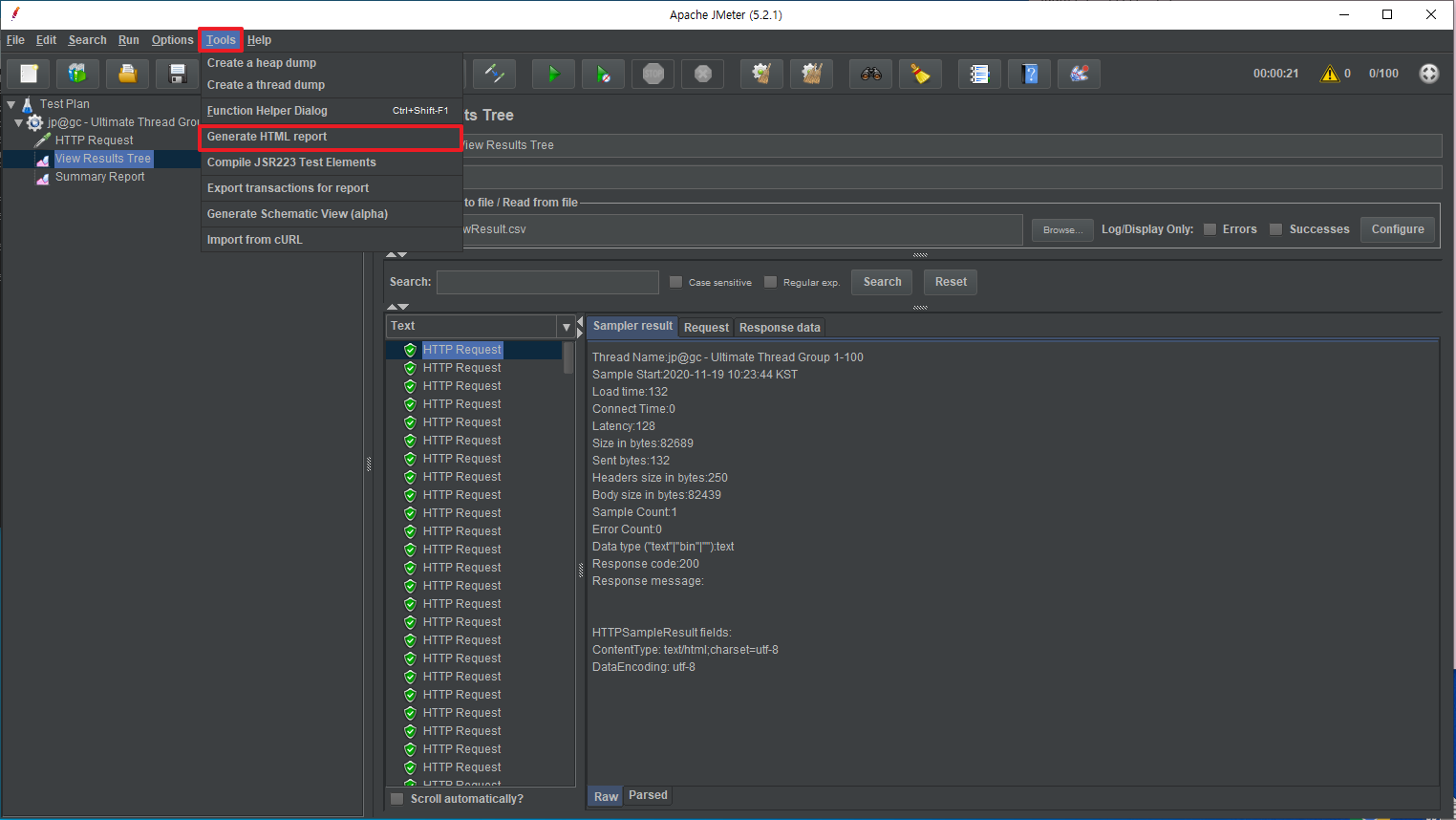
Task: Click the Clear icon
Action: (x=761, y=74)
